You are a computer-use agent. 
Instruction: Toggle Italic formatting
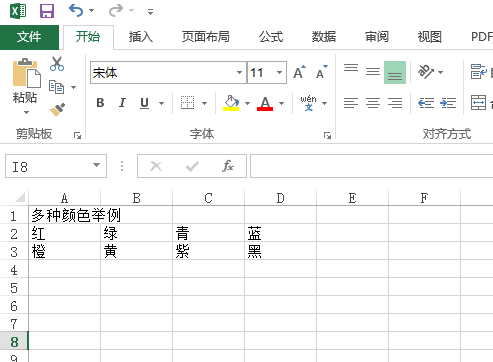point(122,103)
